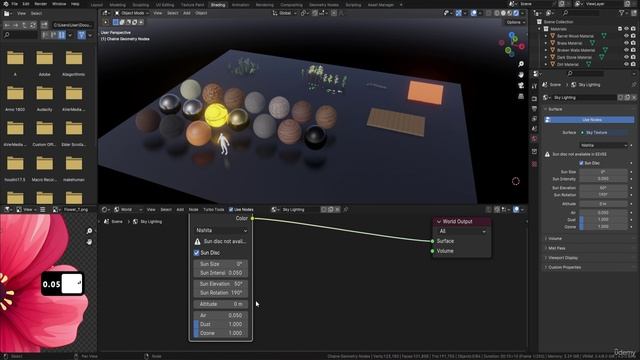Click Sun Elevation field in Sky Texture node
This screenshot has width=640, height=360.
click(221, 284)
